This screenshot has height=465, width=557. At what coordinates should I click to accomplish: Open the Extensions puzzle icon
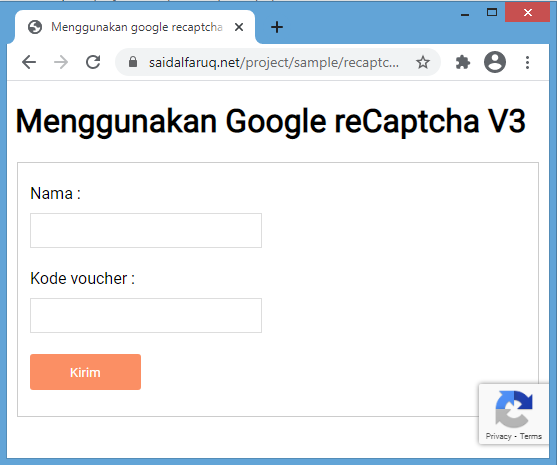pyautogui.click(x=463, y=63)
